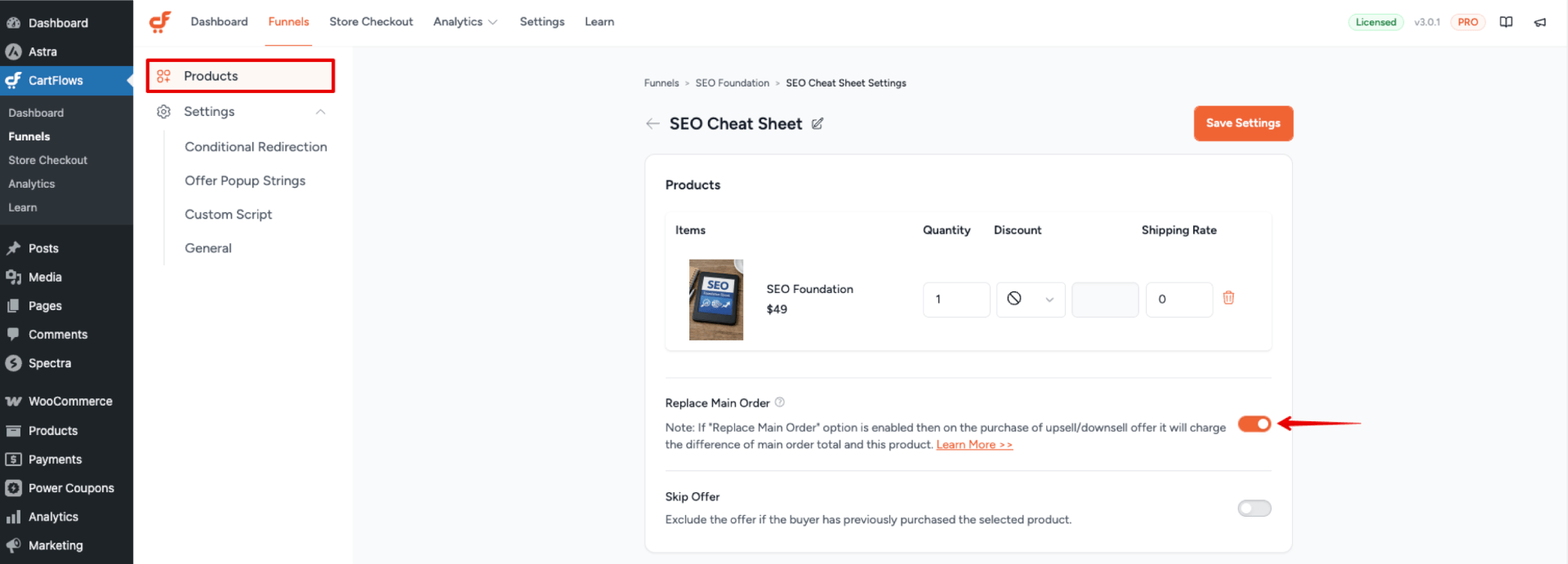The width and height of the screenshot is (1568, 564).
Task: Disable the Replace Main Order toggle
Action: coord(1254,424)
